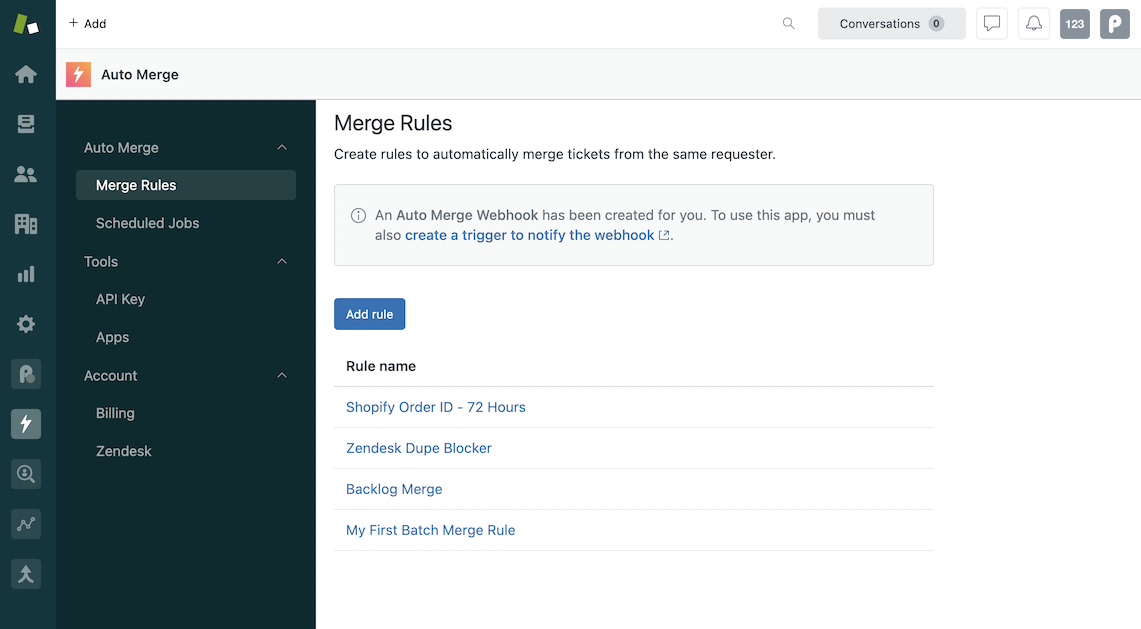
Task: Open the P profile avatar icon
Action: pyautogui.click(x=1114, y=23)
